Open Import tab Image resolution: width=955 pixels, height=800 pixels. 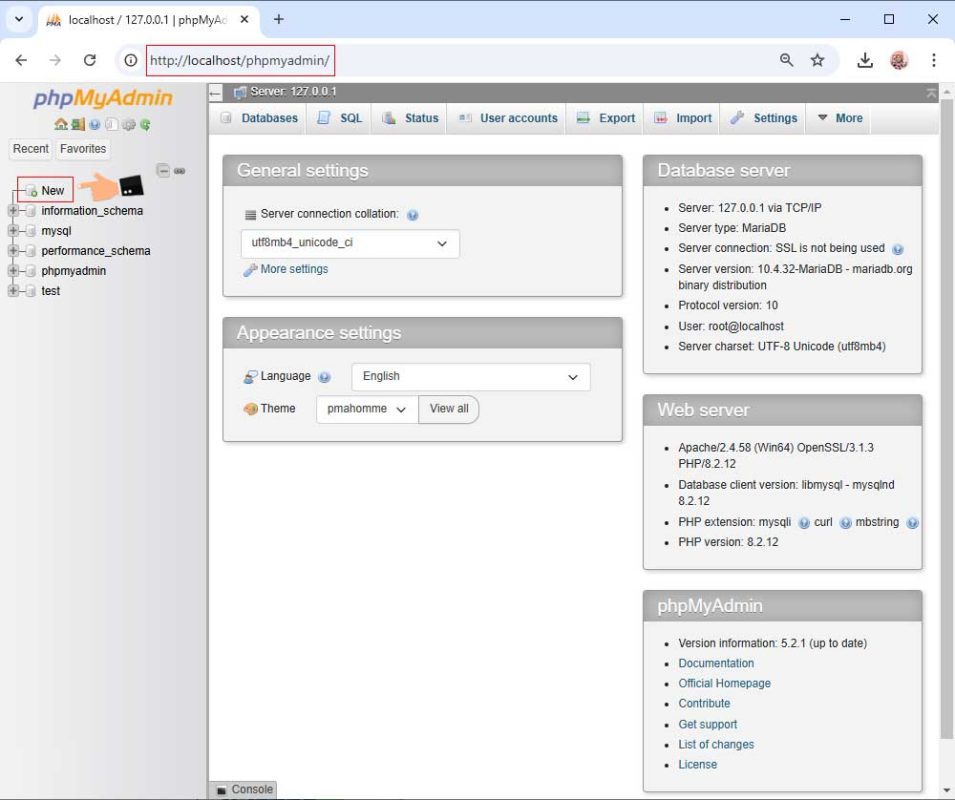(683, 118)
